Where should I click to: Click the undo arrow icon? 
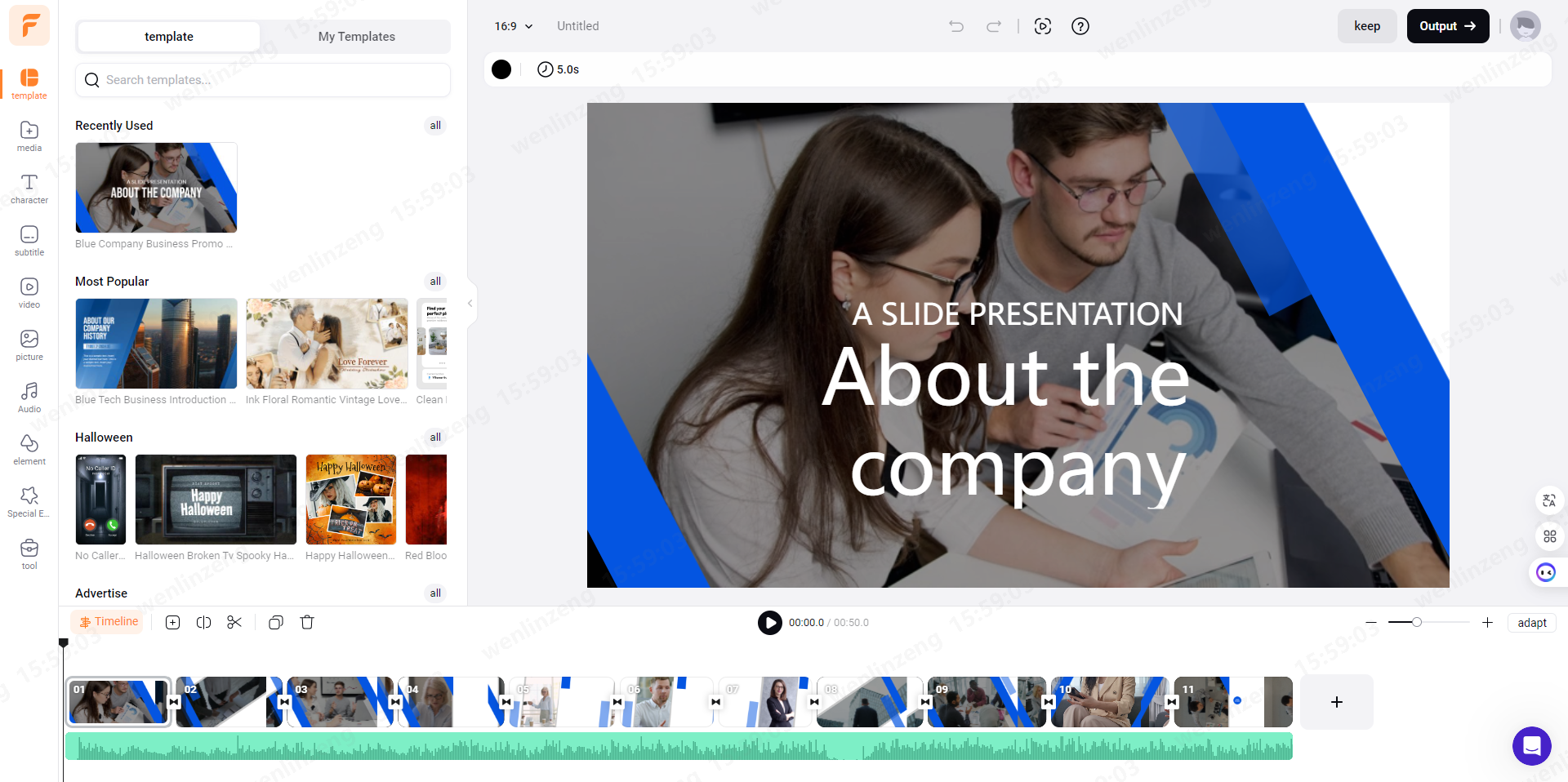[956, 26]
